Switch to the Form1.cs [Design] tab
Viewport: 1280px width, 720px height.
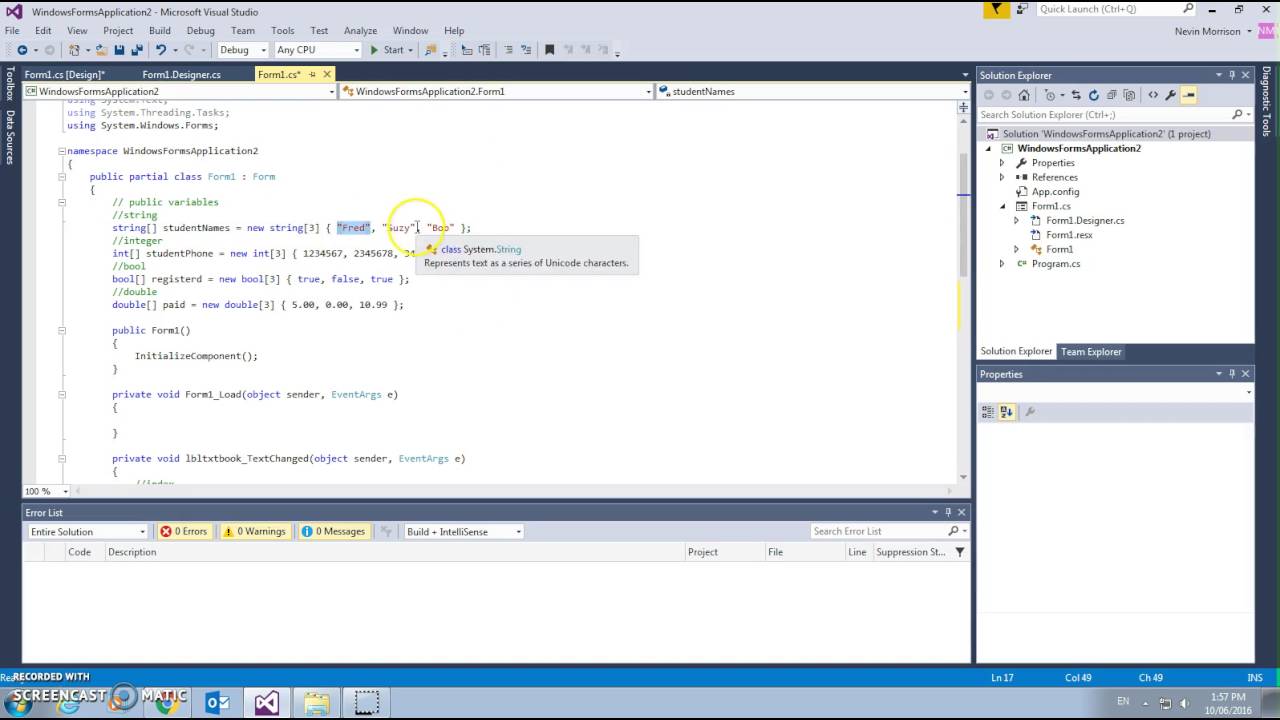coord(64,74)
